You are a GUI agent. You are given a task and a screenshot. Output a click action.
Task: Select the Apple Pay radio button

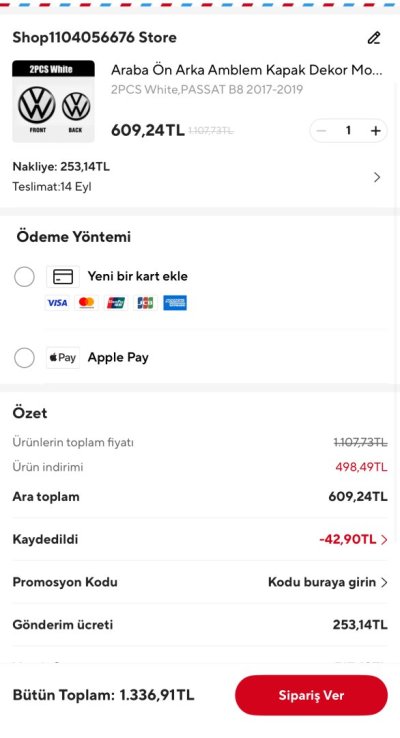tap(24, 358)
